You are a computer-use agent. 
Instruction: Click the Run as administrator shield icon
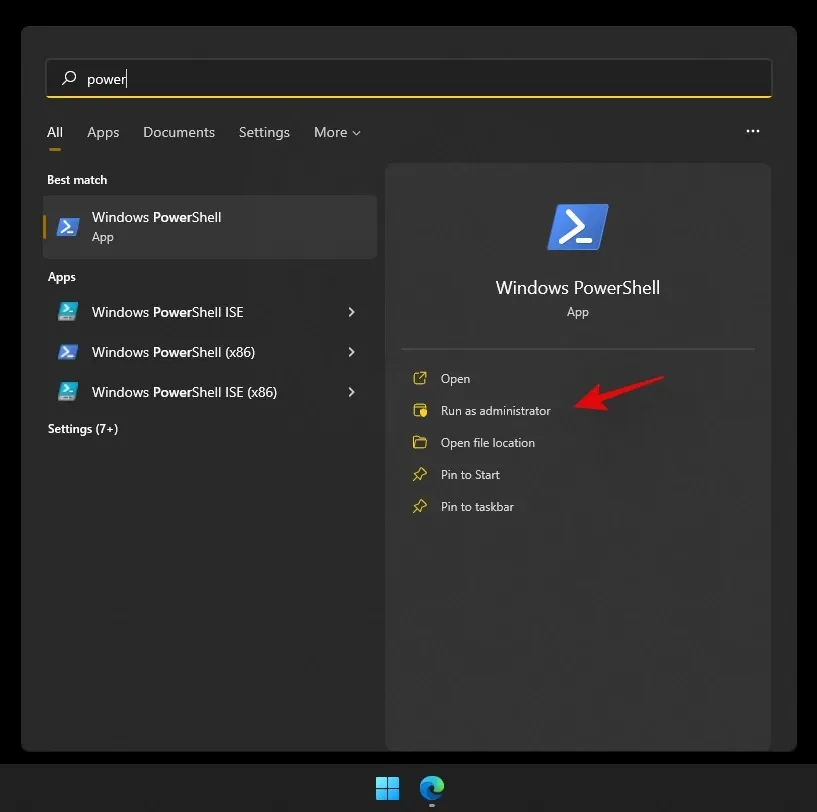pyautogui.click(x=419, y=411)
